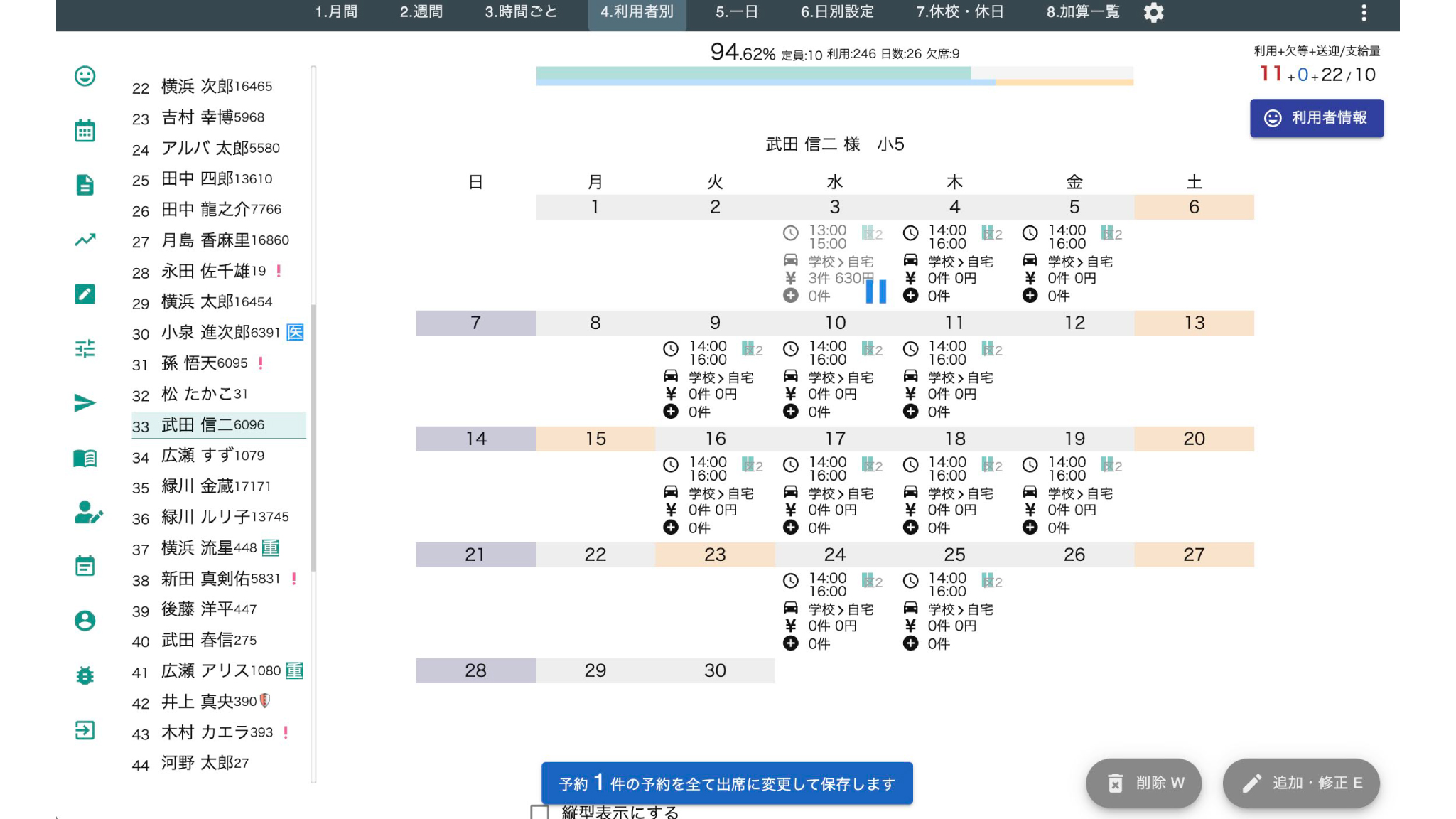Click the logout exit sidebar icon
Image resolution: width=1456 pixels, height=819 pixels.
click(85, 730)
